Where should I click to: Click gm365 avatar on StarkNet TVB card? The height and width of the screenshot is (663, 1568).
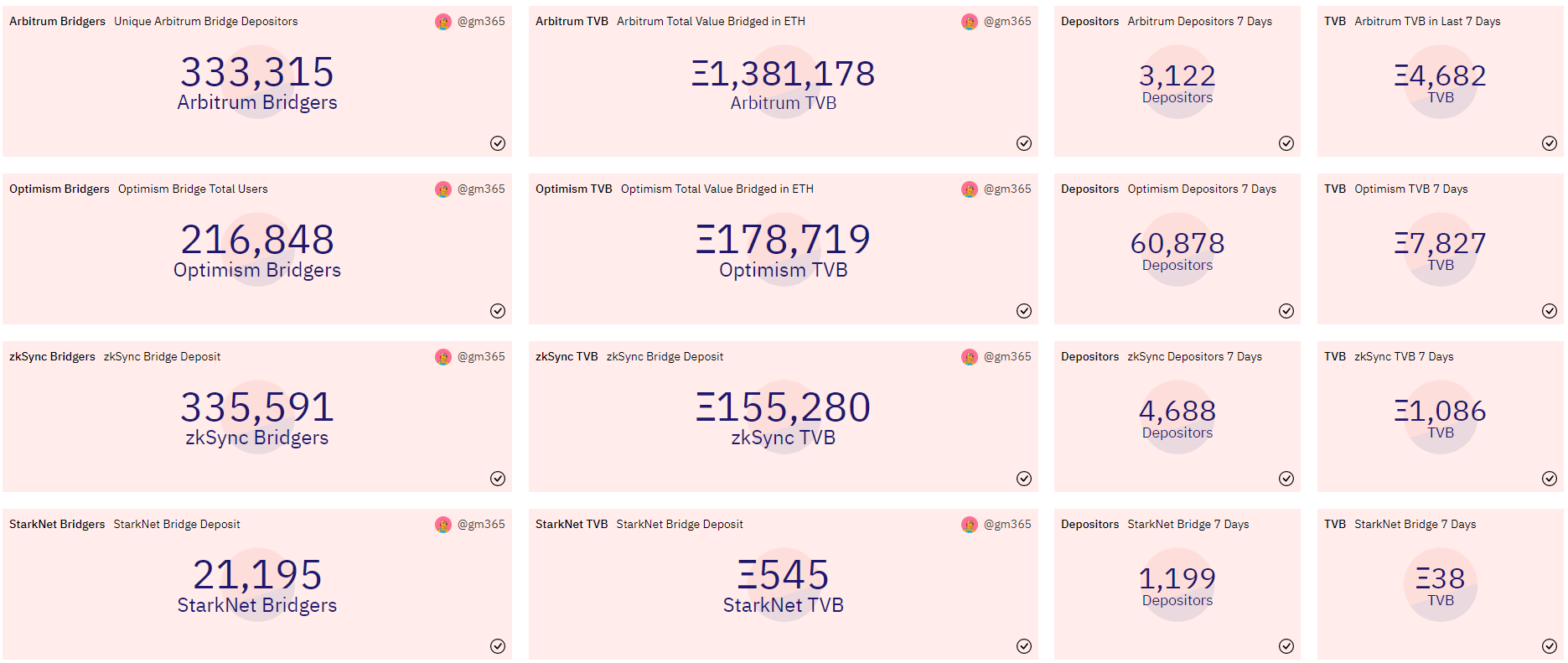pos(970,525)
